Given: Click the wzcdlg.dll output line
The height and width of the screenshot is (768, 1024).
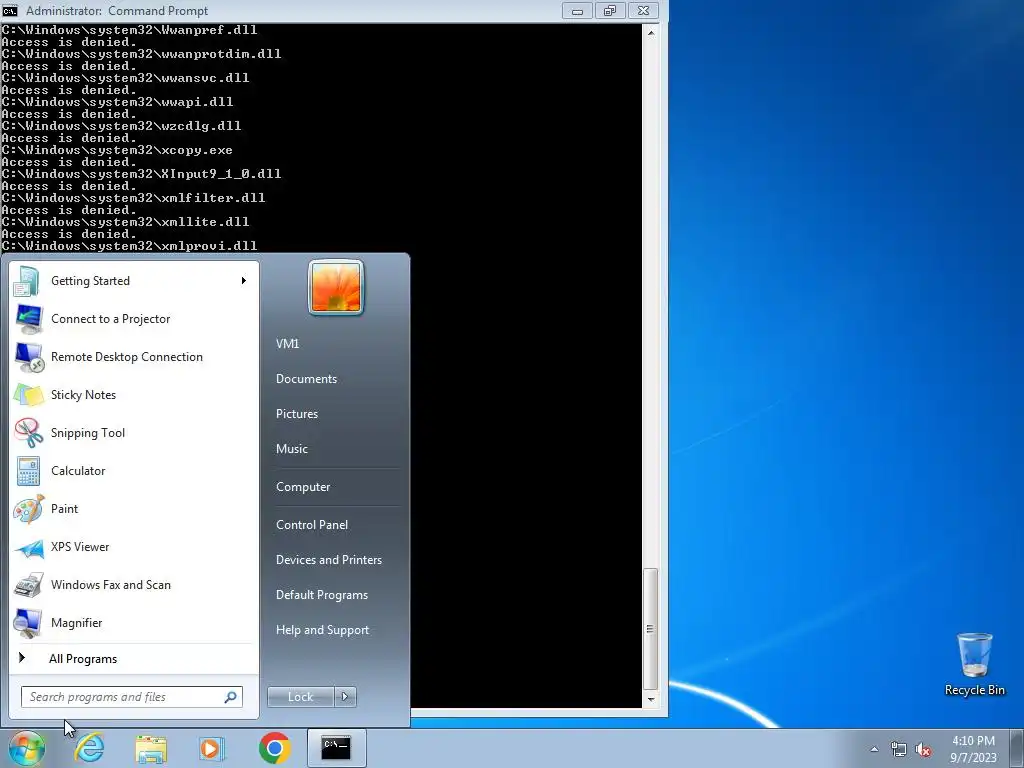Looking at the screenshot, I should click(x=121, y=126).
